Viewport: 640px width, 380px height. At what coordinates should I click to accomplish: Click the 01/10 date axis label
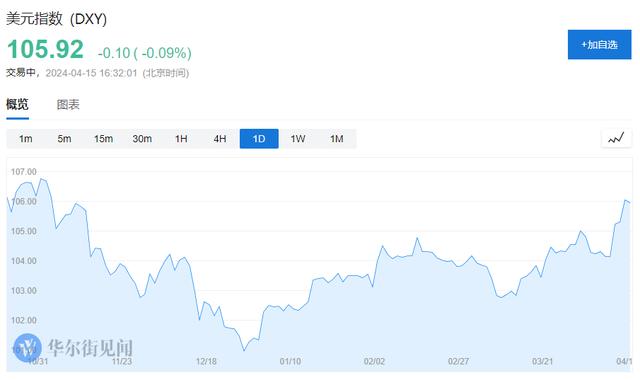(290, 361)
